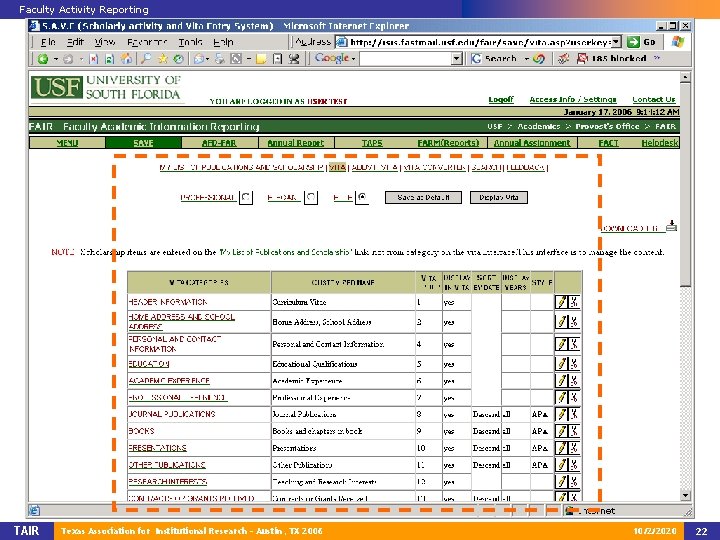This screenshot has height=540, width=720.
Task: Open My List of Publications and Scholarship link
Action: (x=242, y=168)
